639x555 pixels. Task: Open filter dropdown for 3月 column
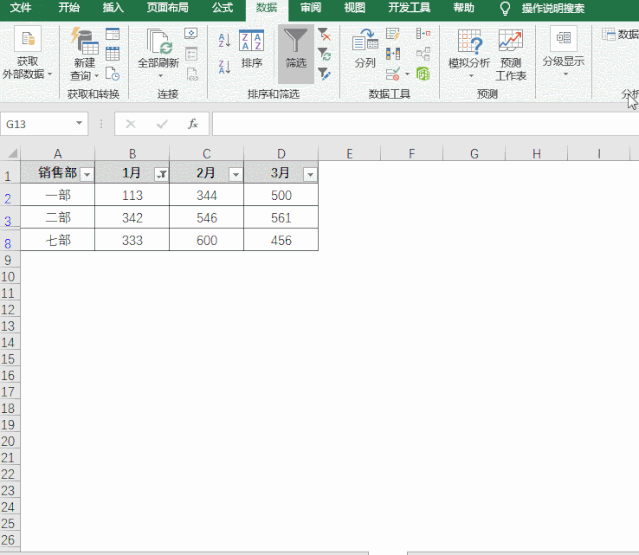pyautogui.click(x=310, y=175)
